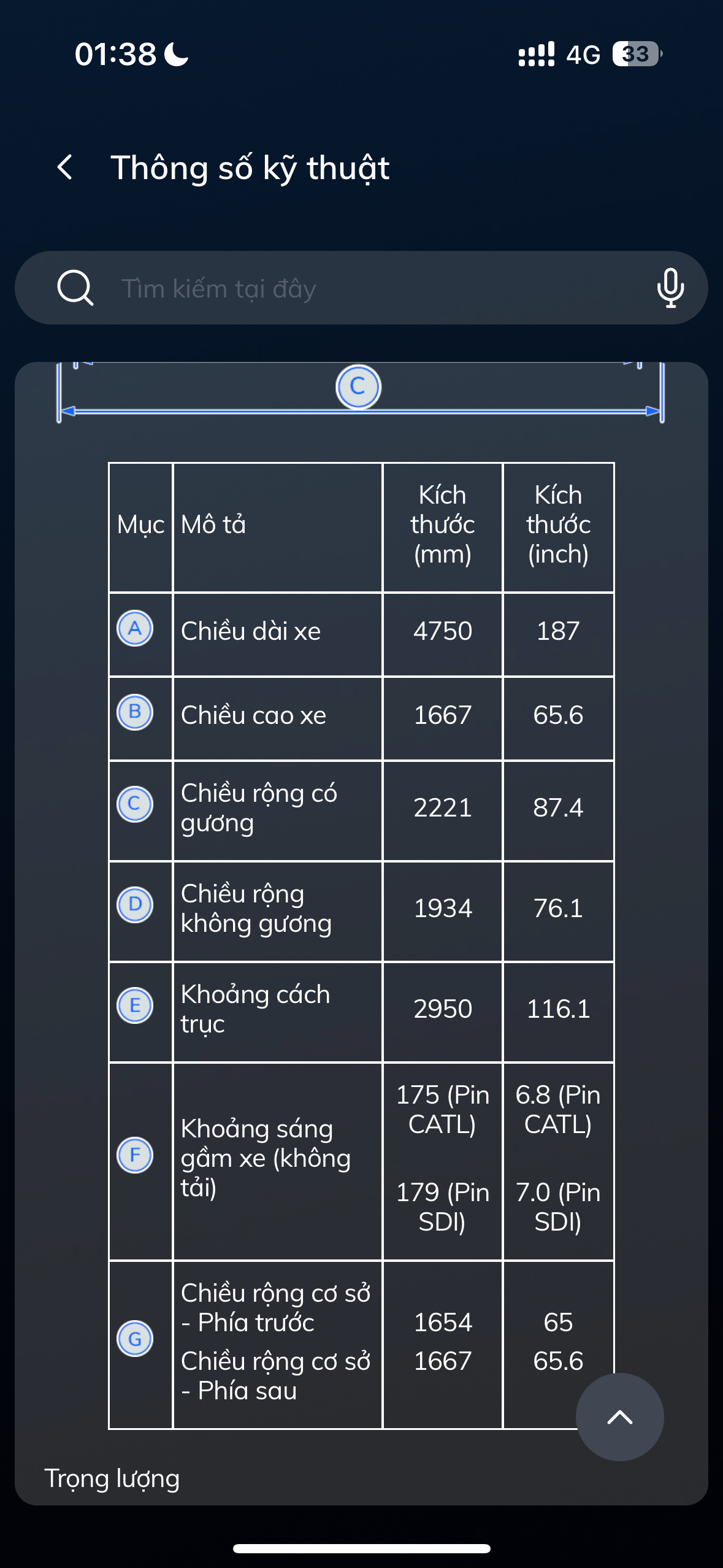Tap the circled F marker in table
The width and height of the screenshot is (723, 1568).
click(x=135, y=1155)
